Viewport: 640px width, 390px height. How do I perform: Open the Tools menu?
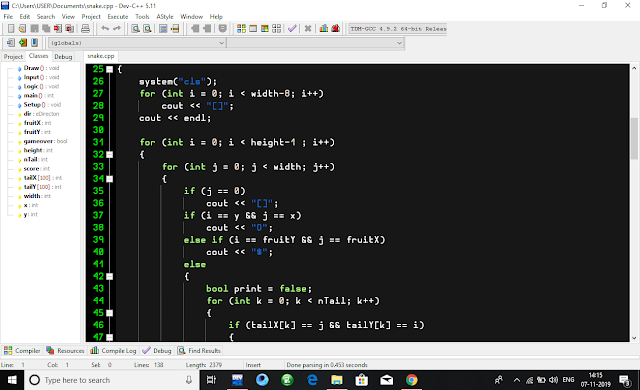click(142, 17)
